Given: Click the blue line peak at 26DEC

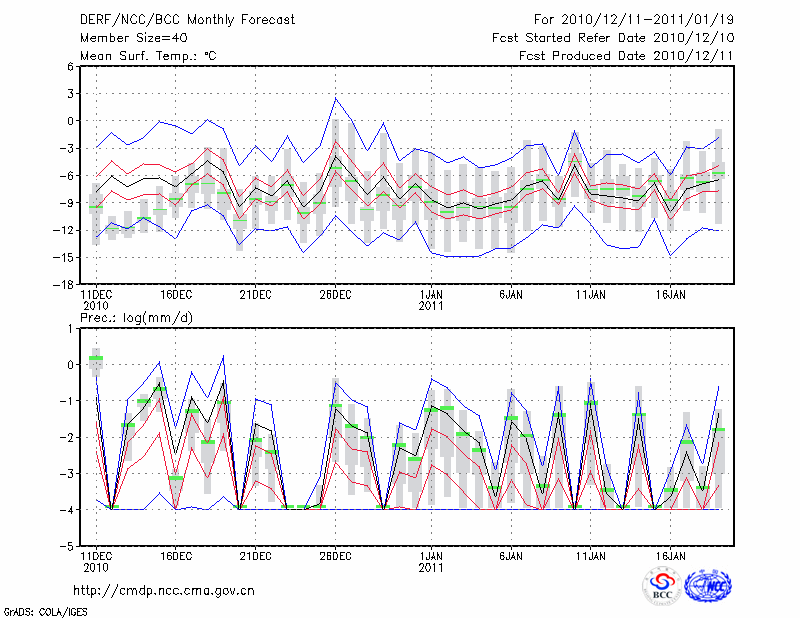Looking at the screenshot, I should pyautogui.click(x=336, y=97).
